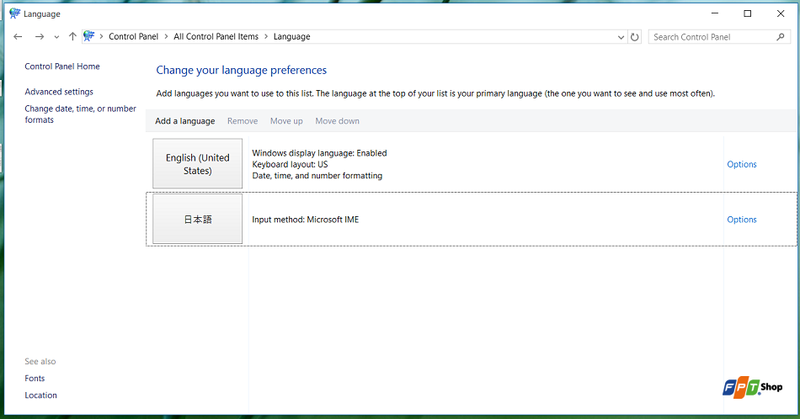Click Windows display language: Enabled text
Screen dimensions: 800x419
pos(319,153)
